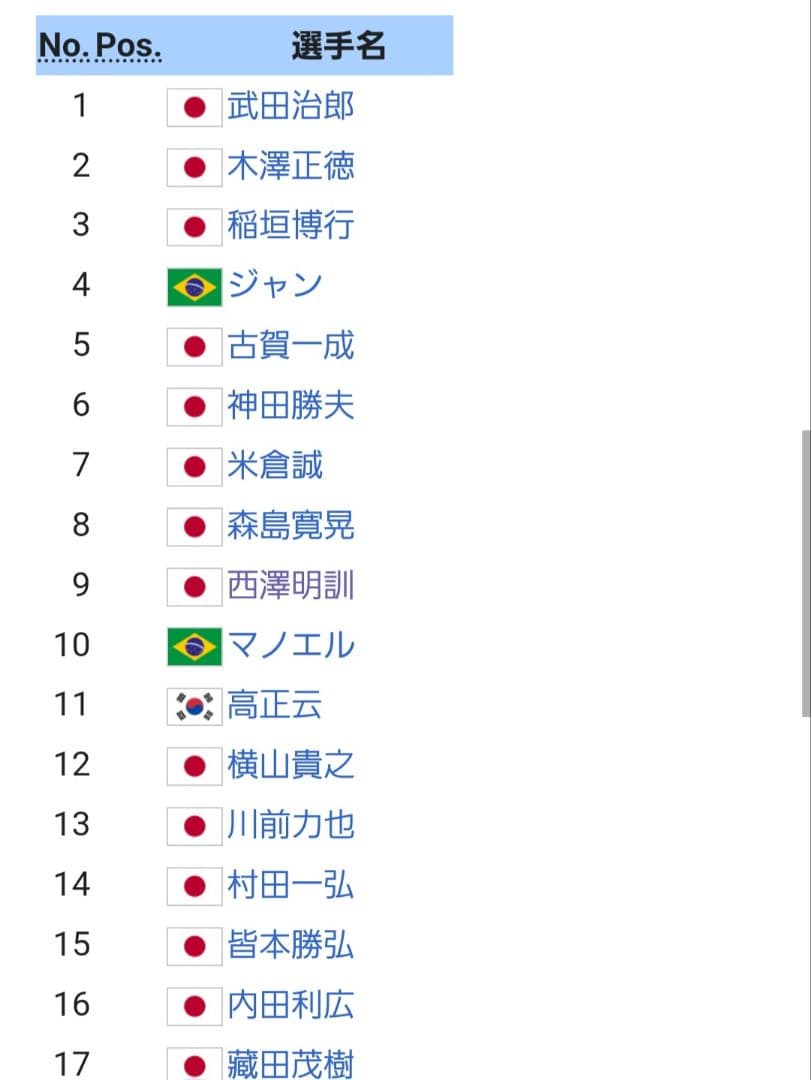Open player link 藏田茂樹
811x1080 pixels.
291,1064
